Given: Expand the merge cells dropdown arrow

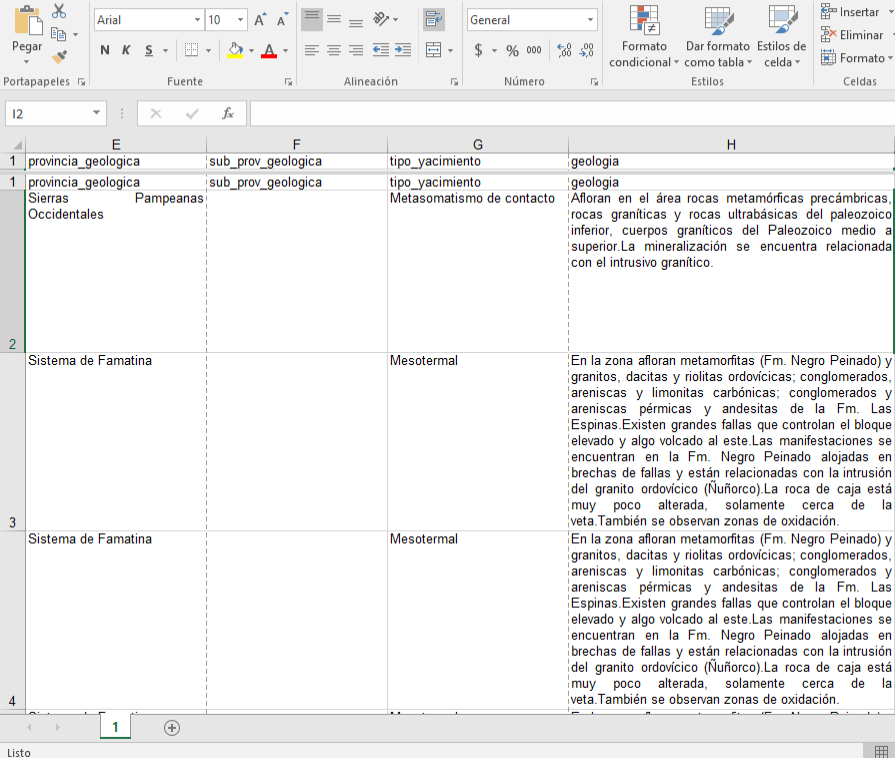Looking at the screenshot, I should [450, 50].
